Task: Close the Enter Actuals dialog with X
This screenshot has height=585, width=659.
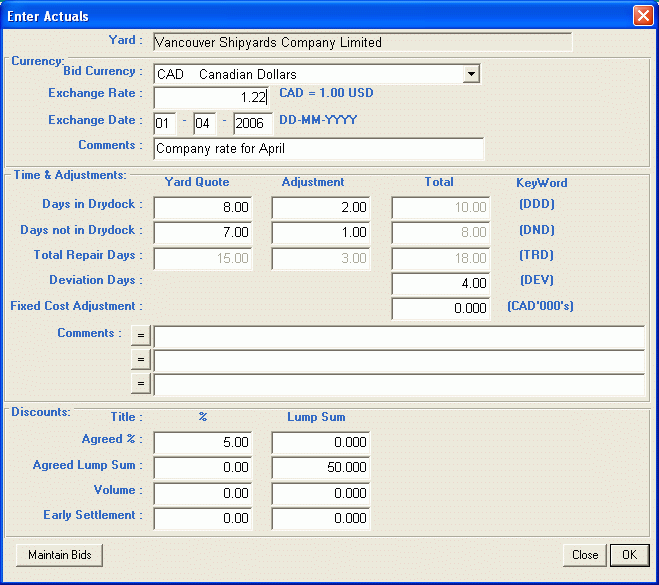Action: (642, 16)
